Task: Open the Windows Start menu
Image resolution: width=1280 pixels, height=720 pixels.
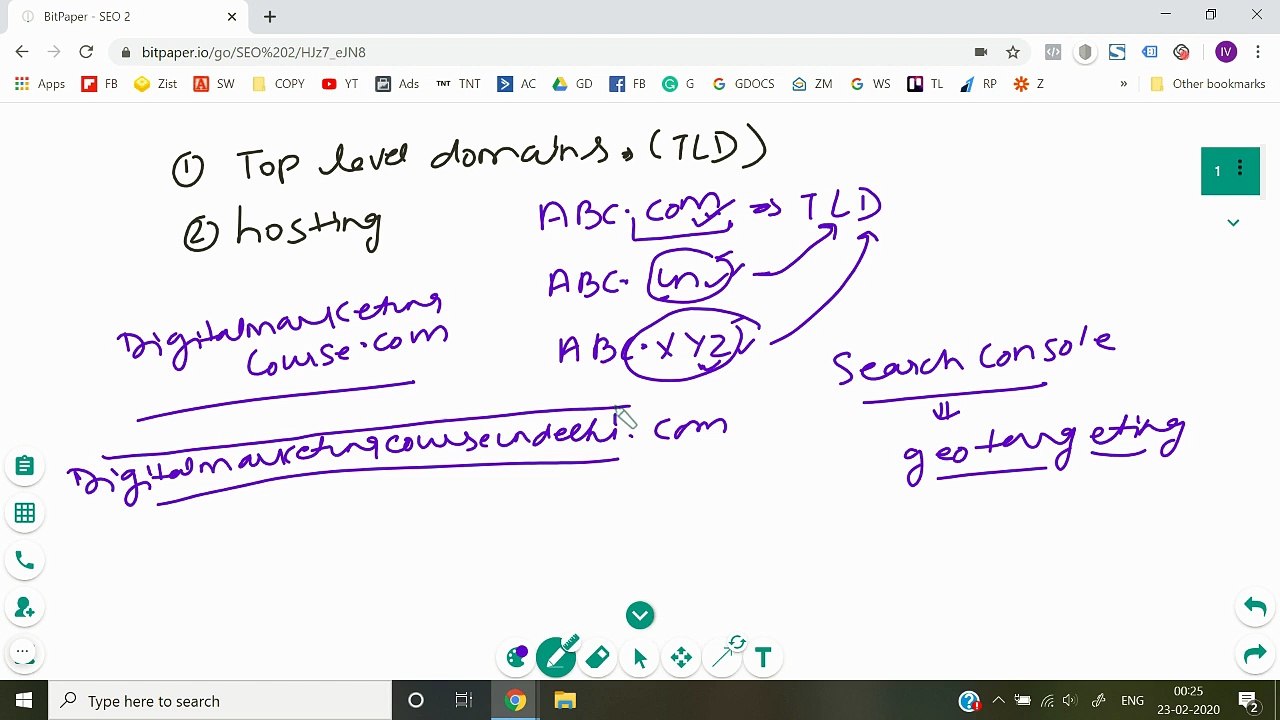Action: tap(24, 701)
